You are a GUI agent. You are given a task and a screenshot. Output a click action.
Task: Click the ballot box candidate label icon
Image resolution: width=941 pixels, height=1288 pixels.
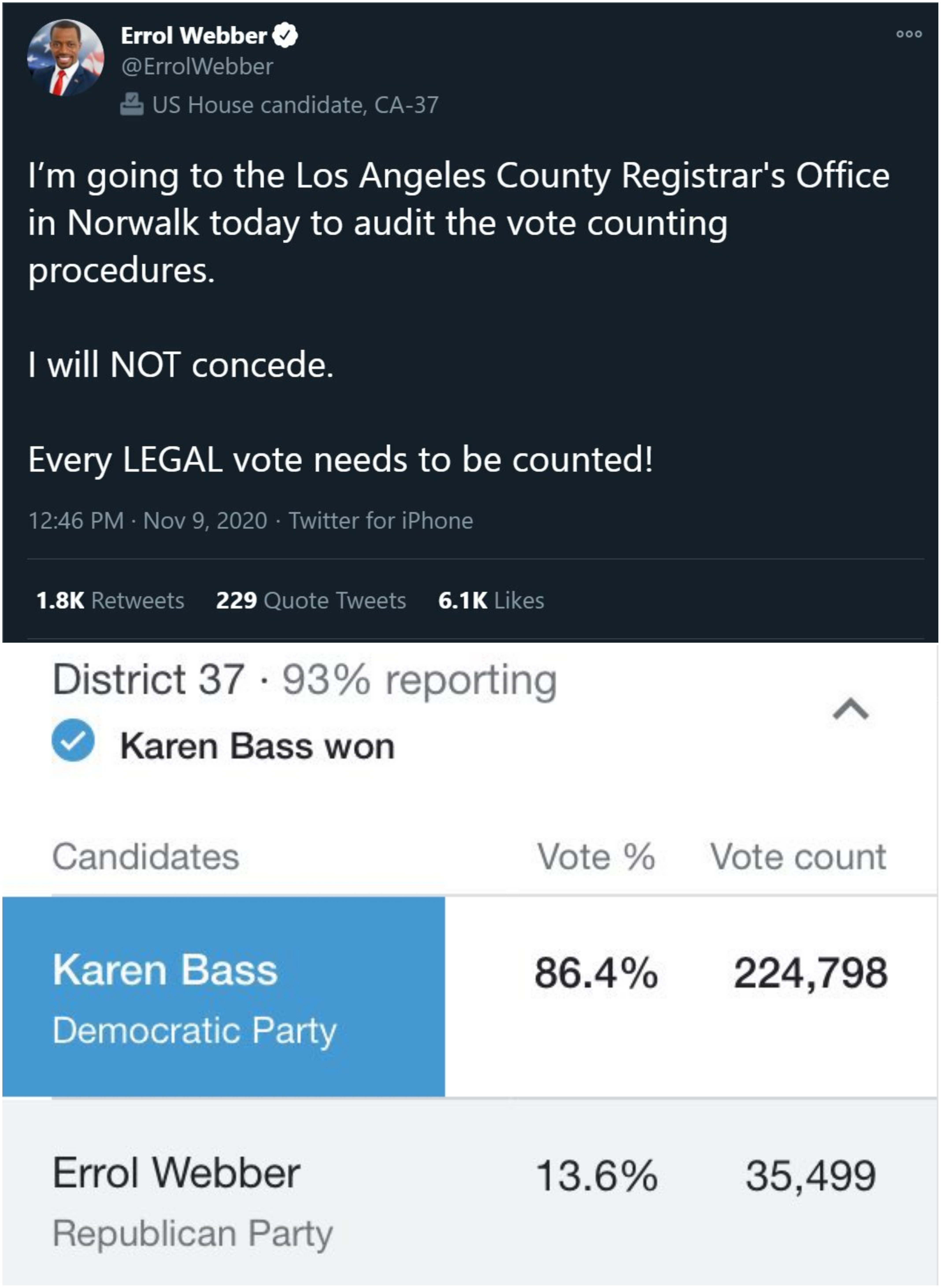point(132,105)
